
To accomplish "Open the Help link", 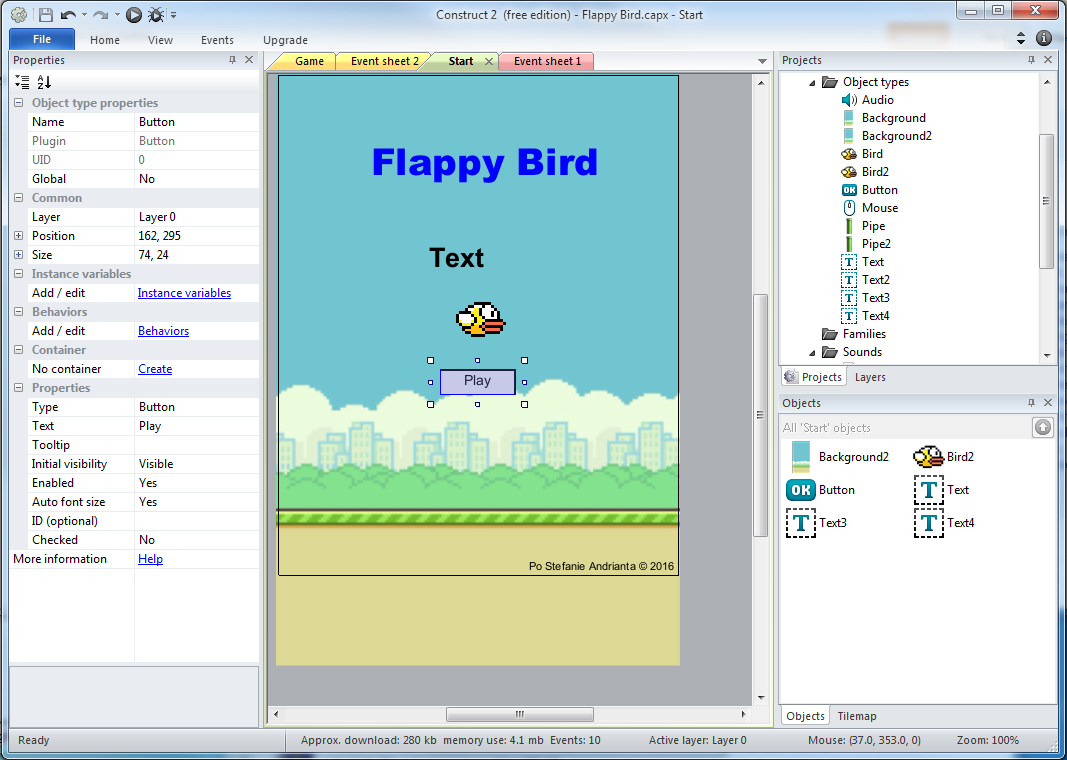I will tap(150, 559).
